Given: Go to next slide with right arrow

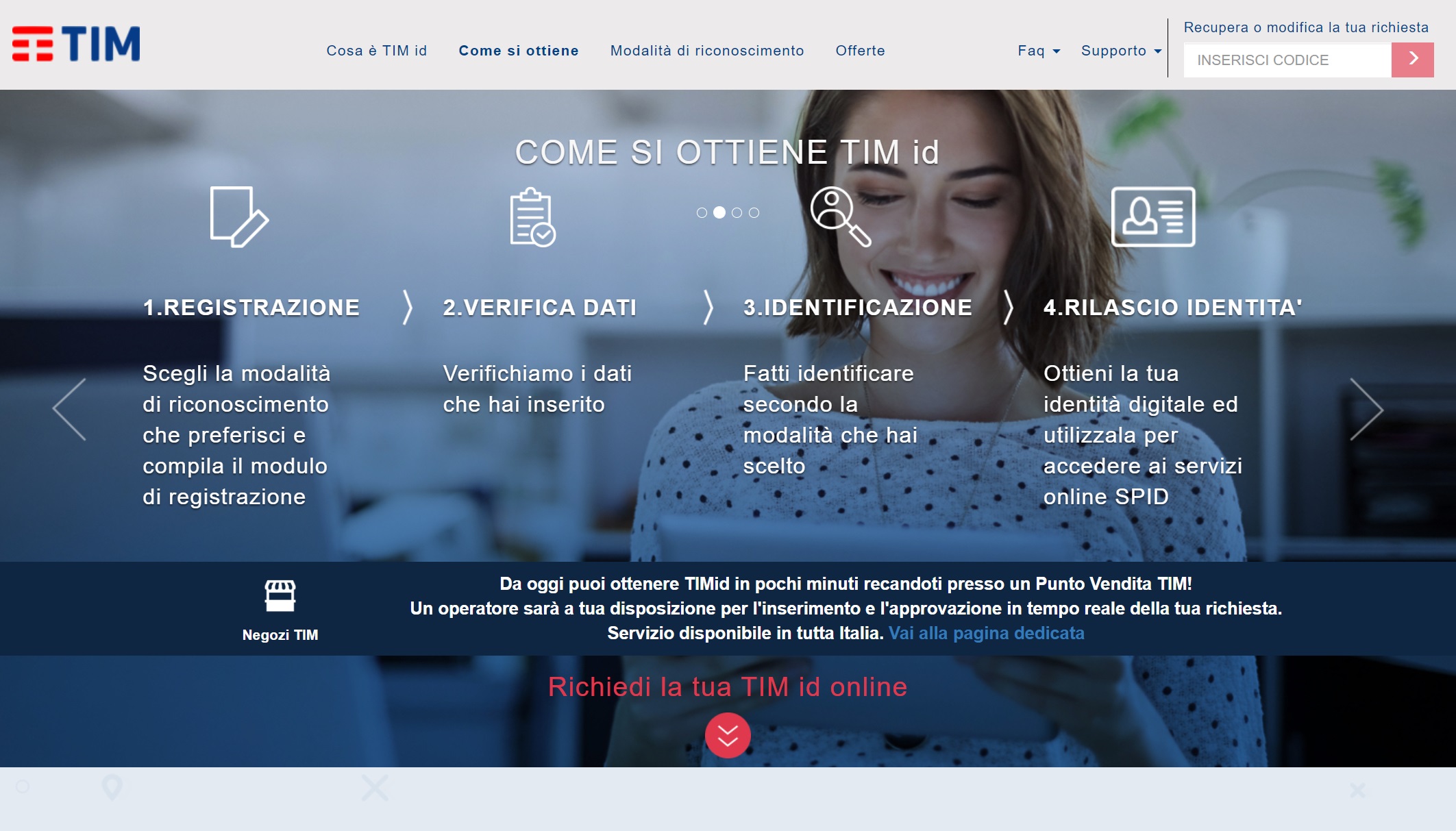Looking at the screenshot, I should [x=1366, y=409].
